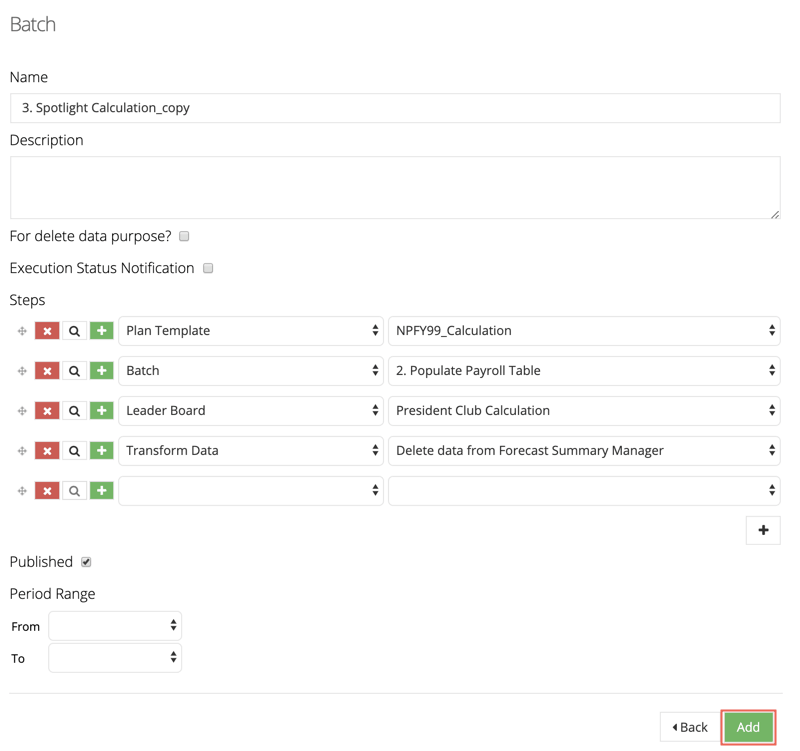Delete the empty last step row
The image size is (800, 751).
tap(47, 491)
